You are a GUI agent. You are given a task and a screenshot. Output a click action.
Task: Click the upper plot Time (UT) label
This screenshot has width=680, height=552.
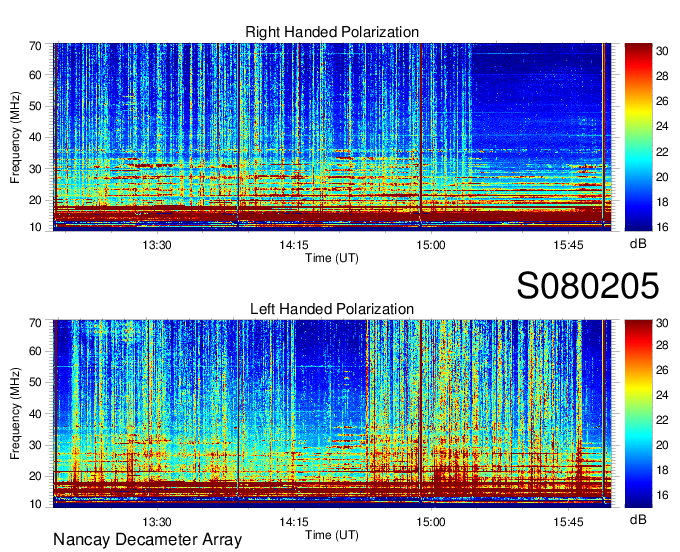[x=332, y=258]
